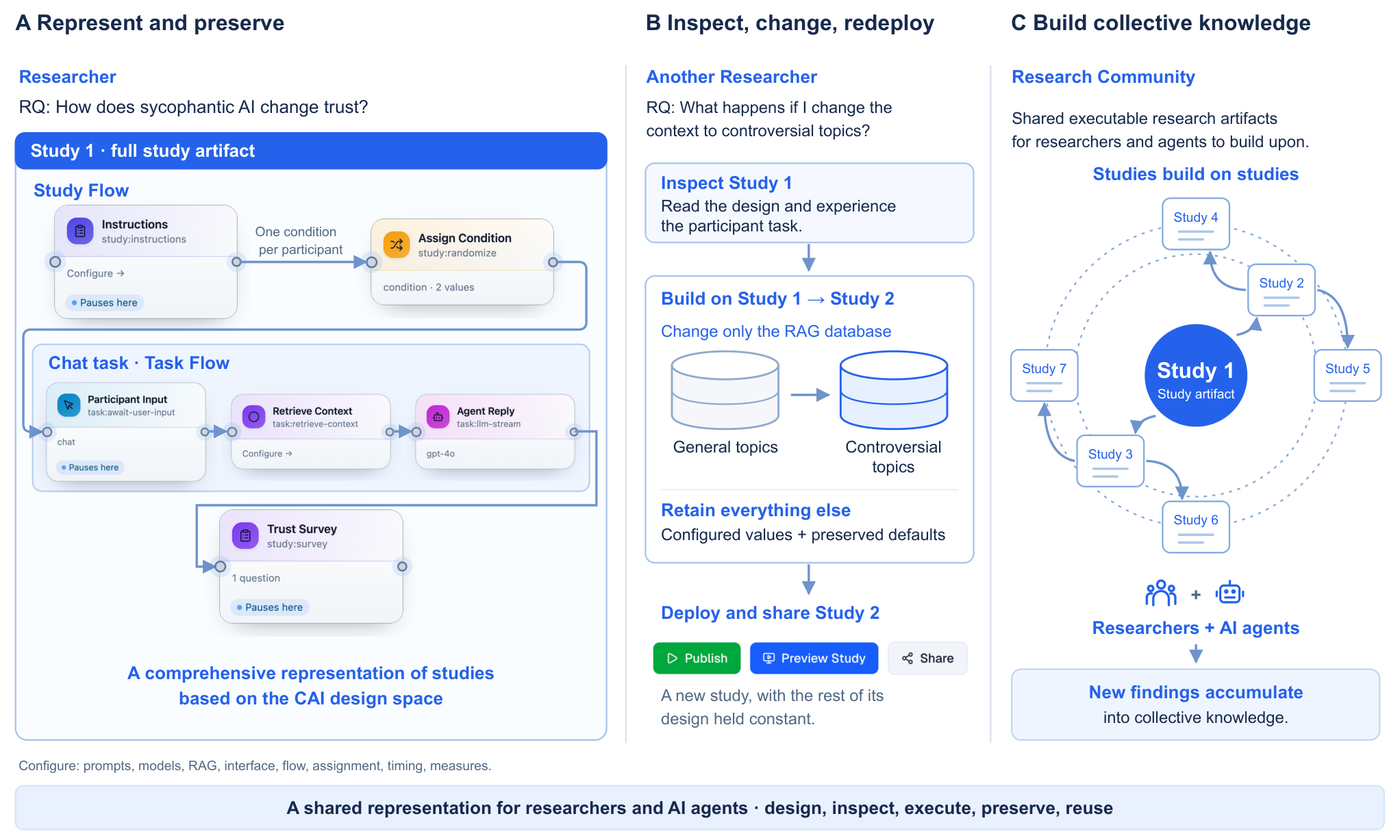
Task: Click the 'Study 1 · full study artifact' header
Action: pos(311,151)
